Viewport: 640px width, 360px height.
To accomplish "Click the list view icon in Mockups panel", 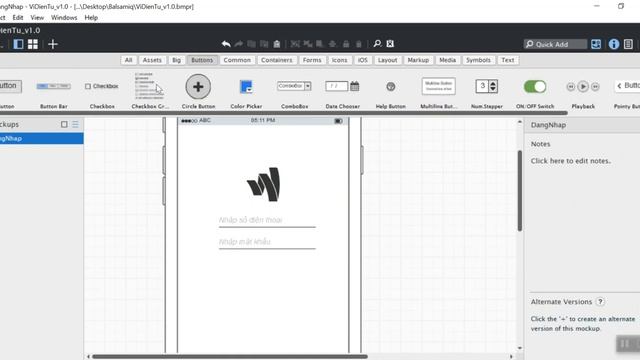I will pos(75,124).
